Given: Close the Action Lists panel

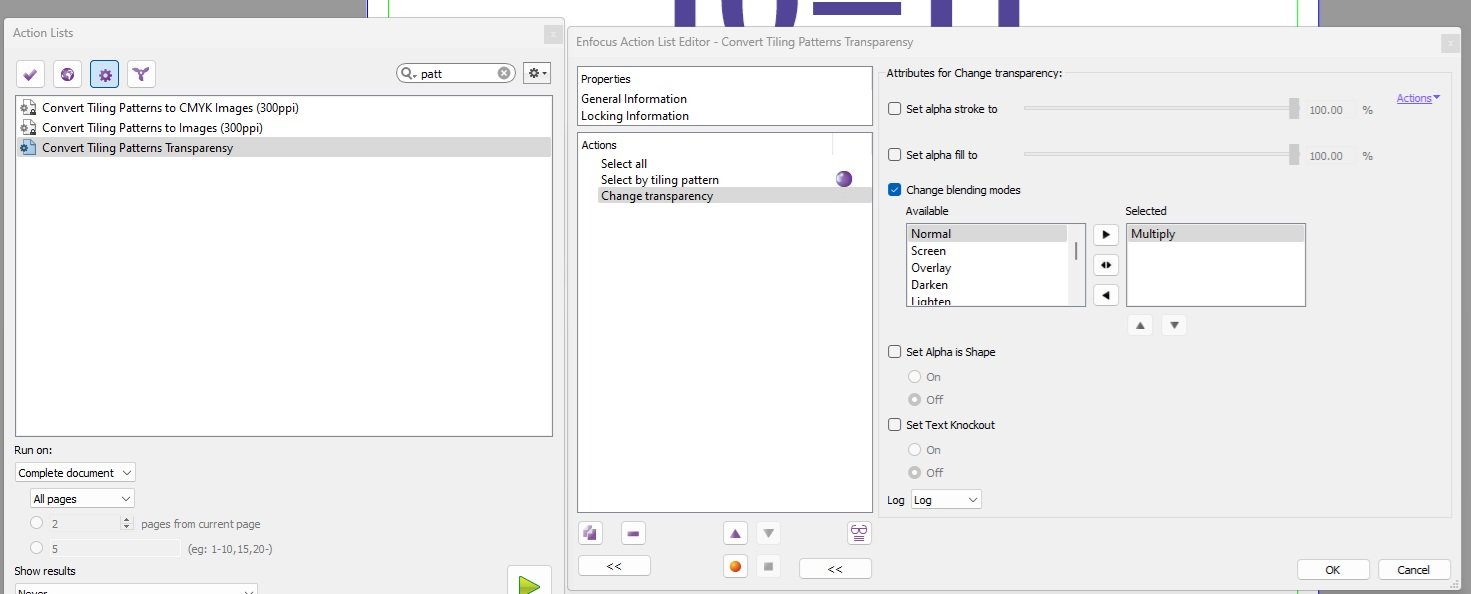Looking at the screenshot, I should pyautogui.click(x=553, y=34).
